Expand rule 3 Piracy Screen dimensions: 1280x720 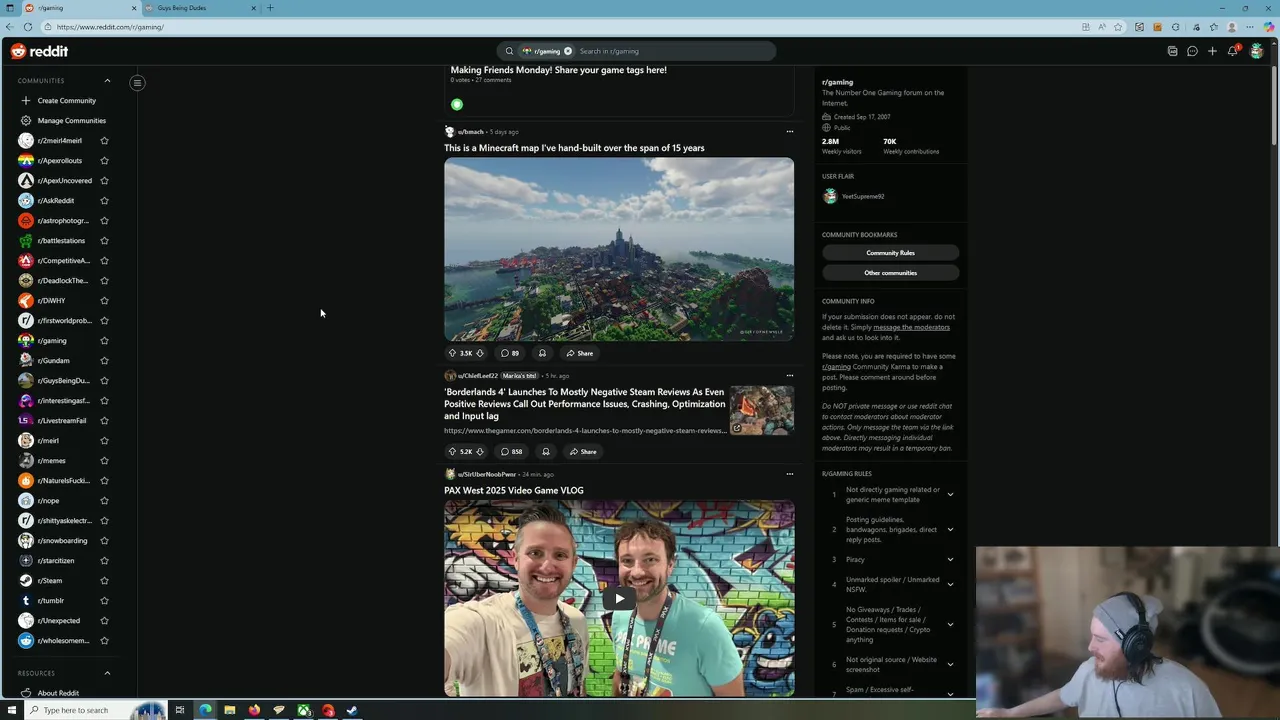pyautogui.click(x=950, y=559)
